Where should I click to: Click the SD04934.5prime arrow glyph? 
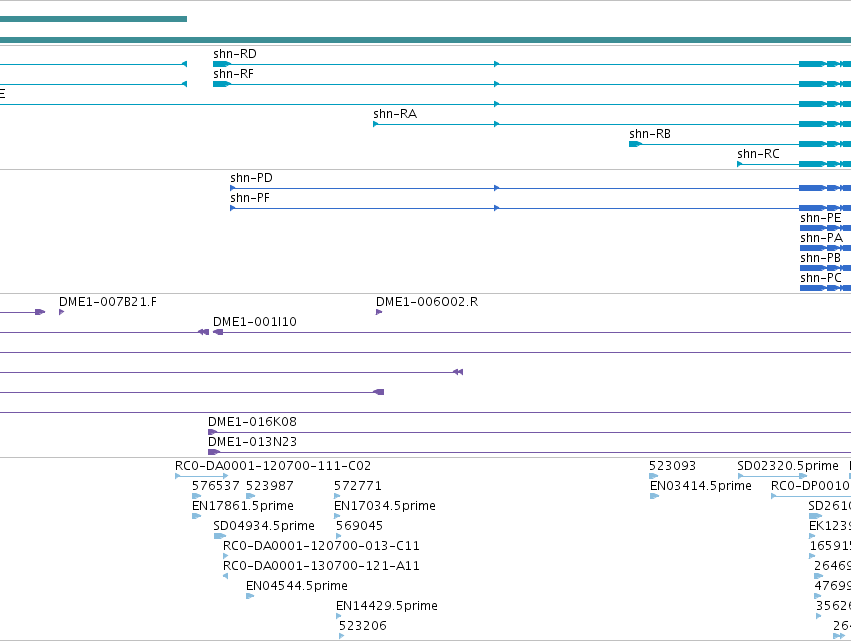(x=220, y=536)
